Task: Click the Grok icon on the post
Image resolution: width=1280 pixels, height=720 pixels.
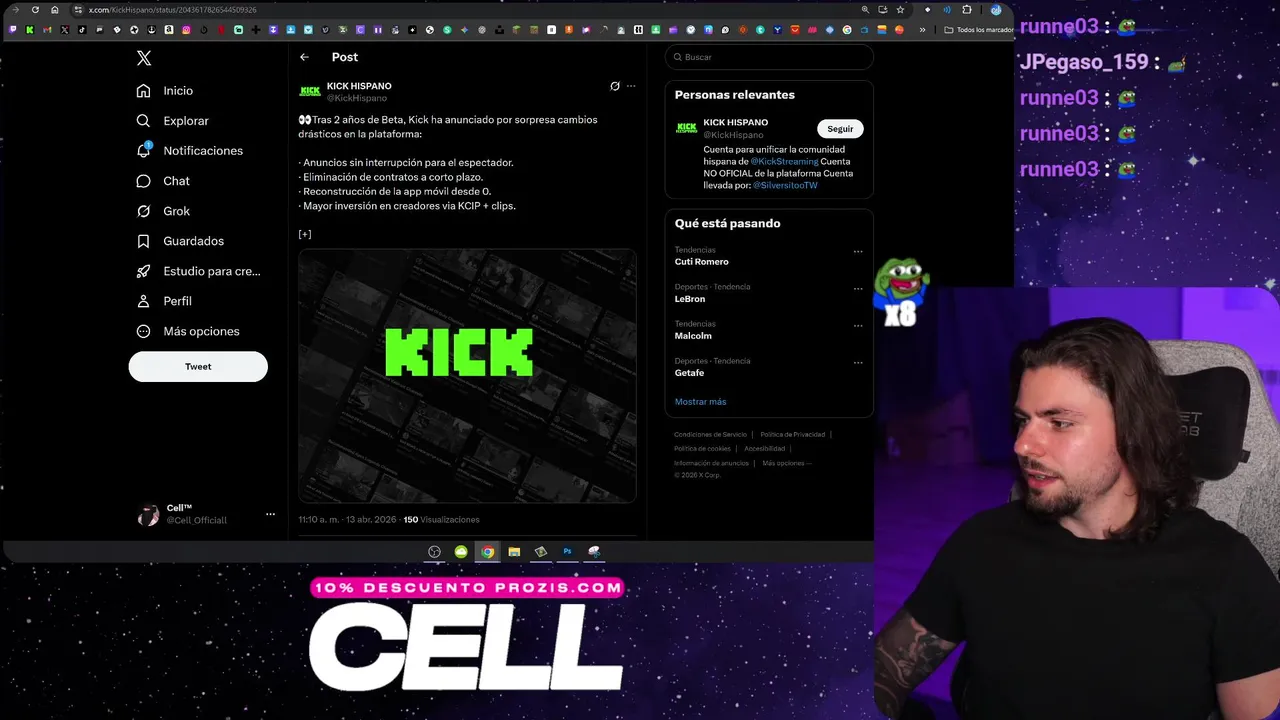Action: point(615,86)
